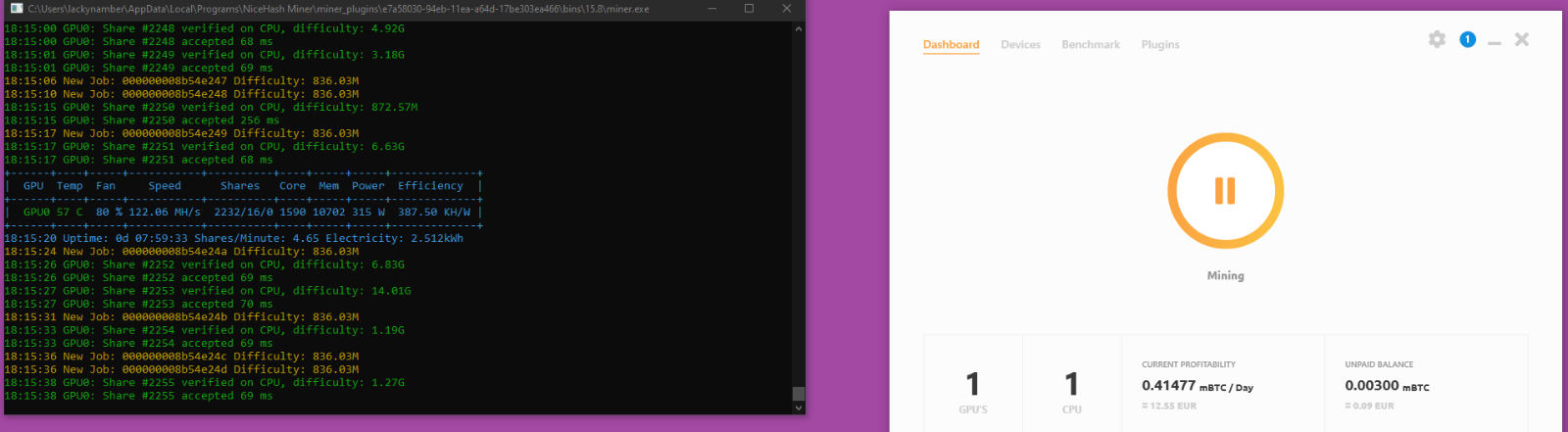Click the Mining status label
The width and height of the screenshot is (1568, 432).
(1225, 276)
